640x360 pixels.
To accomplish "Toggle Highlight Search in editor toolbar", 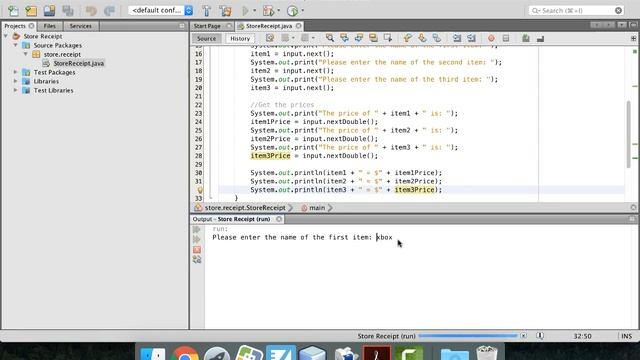I will (x=373, y=38).
